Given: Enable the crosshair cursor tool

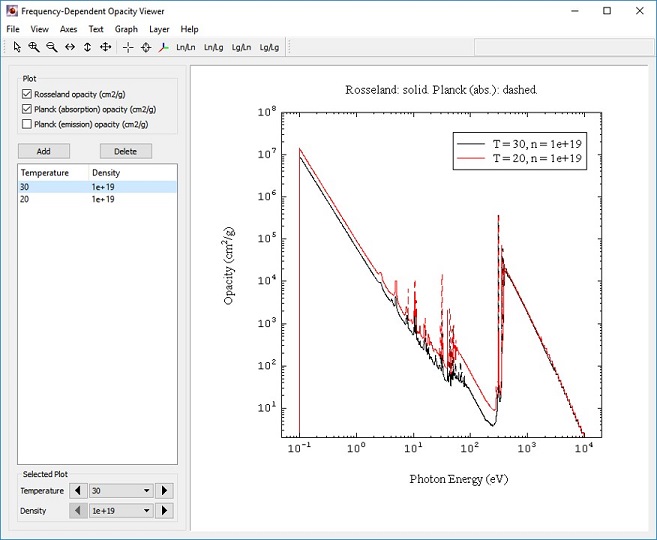Looking at the screenshot, I should (128, 47).
